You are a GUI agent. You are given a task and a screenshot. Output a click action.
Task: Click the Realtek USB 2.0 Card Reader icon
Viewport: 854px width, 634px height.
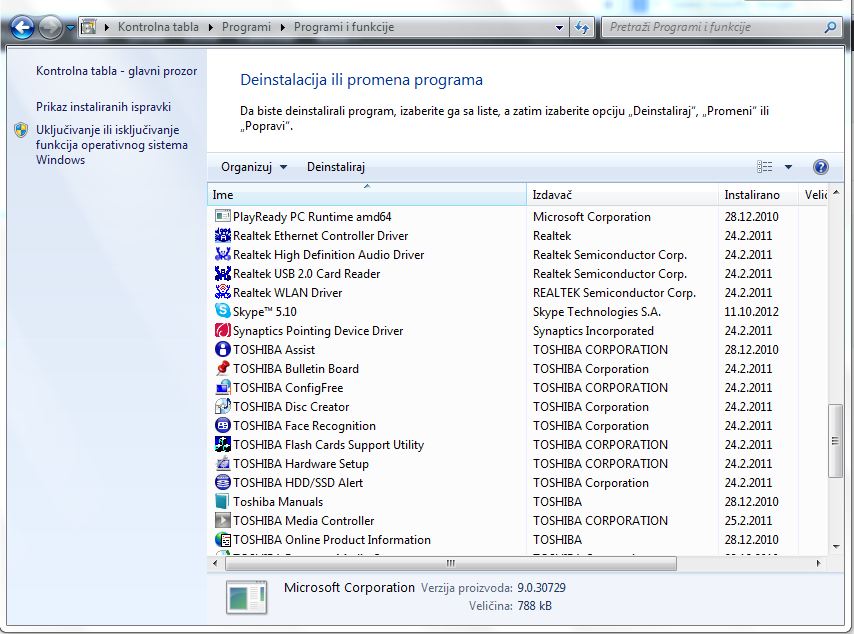click(x=222, y=273)
